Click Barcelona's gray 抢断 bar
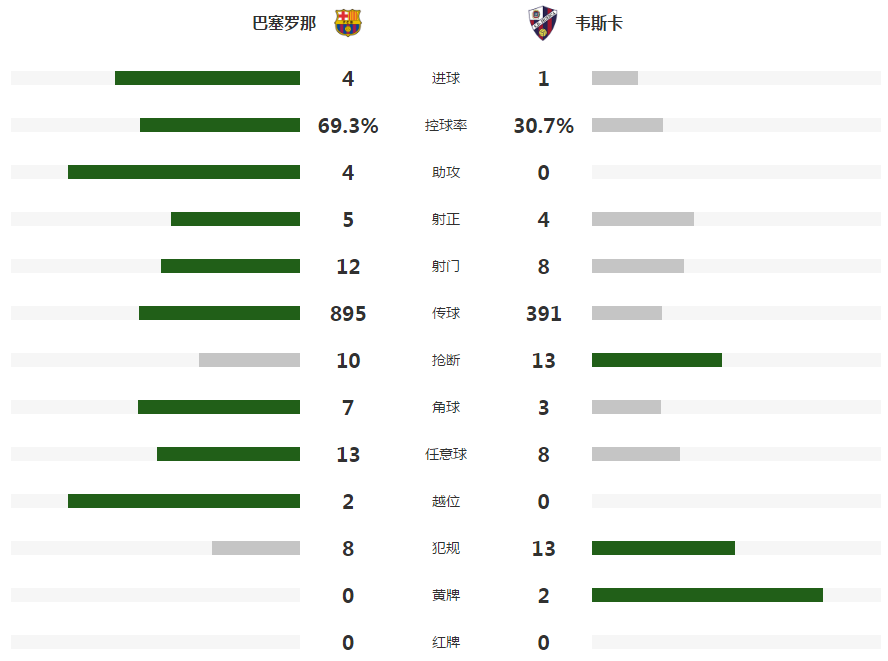Viewport: 888px width, 661px height. pos(249,360)
